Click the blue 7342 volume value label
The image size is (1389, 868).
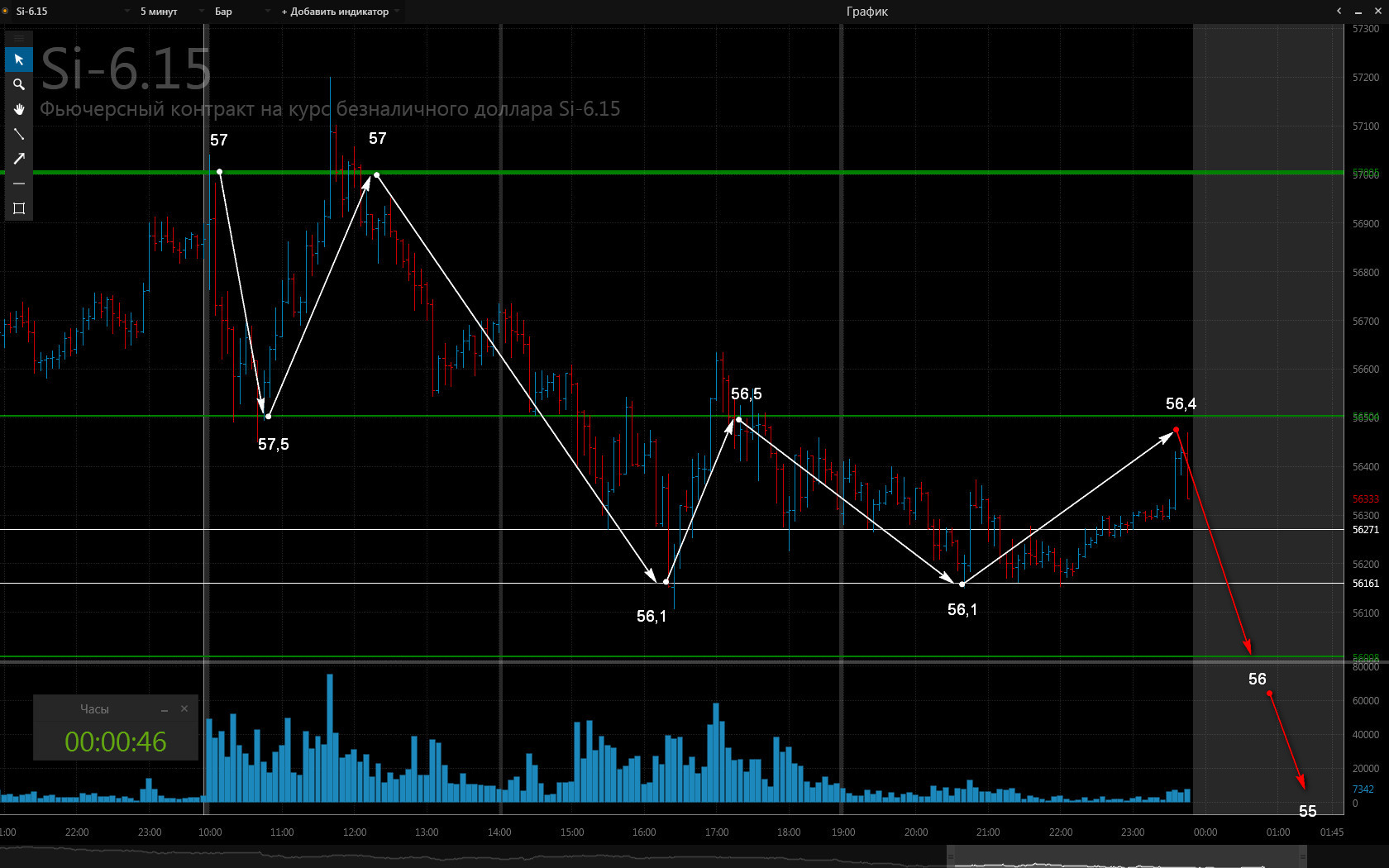(1363, 789)
